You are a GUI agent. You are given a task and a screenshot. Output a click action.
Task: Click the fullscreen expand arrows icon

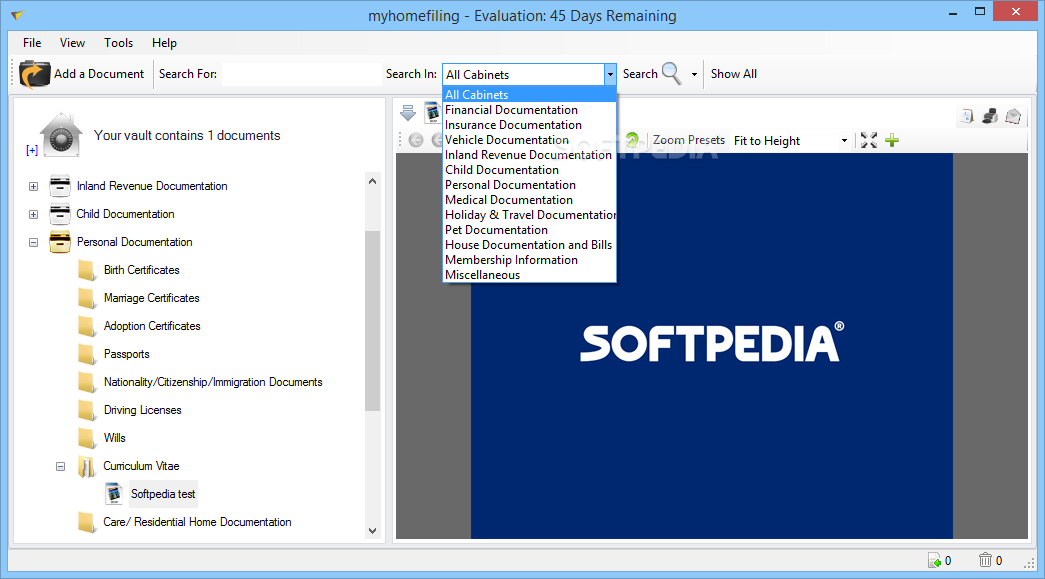(x=868, y=140)
